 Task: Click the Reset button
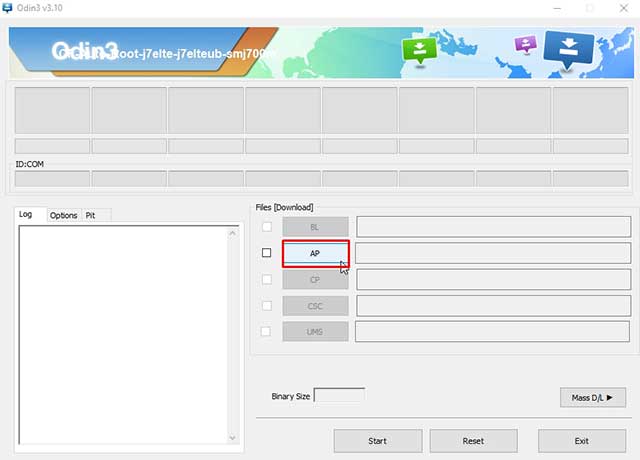[473, 441]
